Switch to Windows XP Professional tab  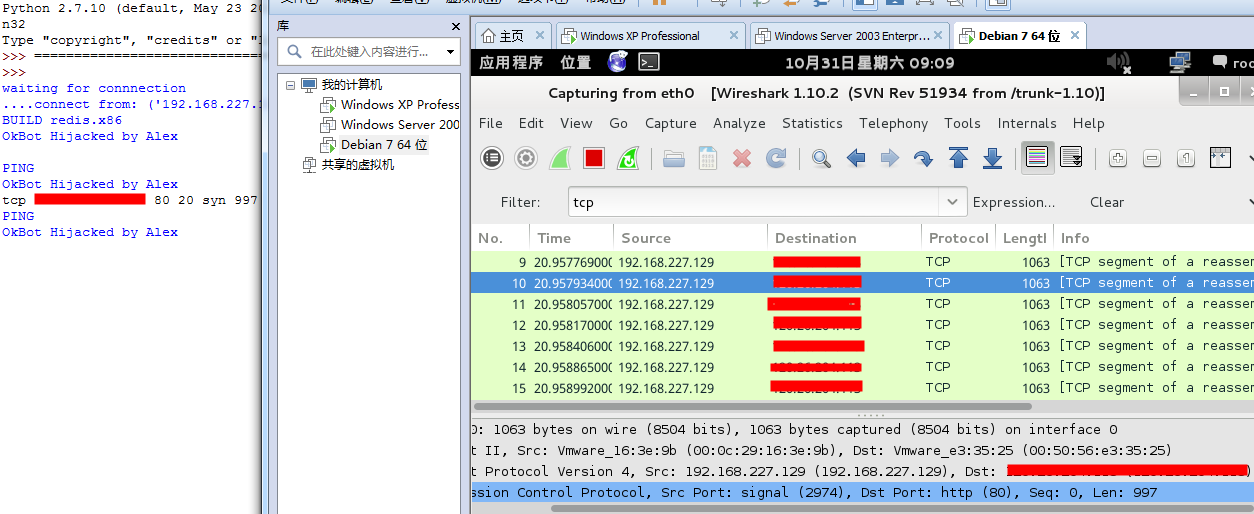[x=650, y=36]
